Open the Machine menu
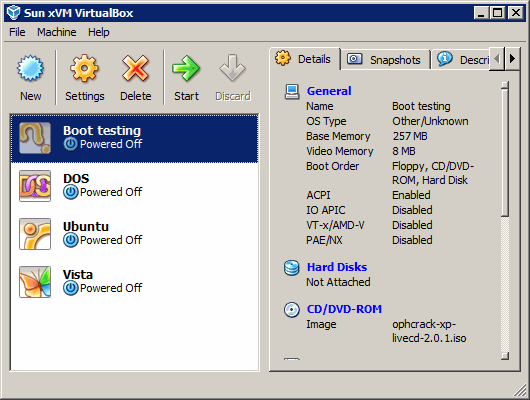Image resolution: width=530 pixels, height=400 pixels. (x=56, y=32)
